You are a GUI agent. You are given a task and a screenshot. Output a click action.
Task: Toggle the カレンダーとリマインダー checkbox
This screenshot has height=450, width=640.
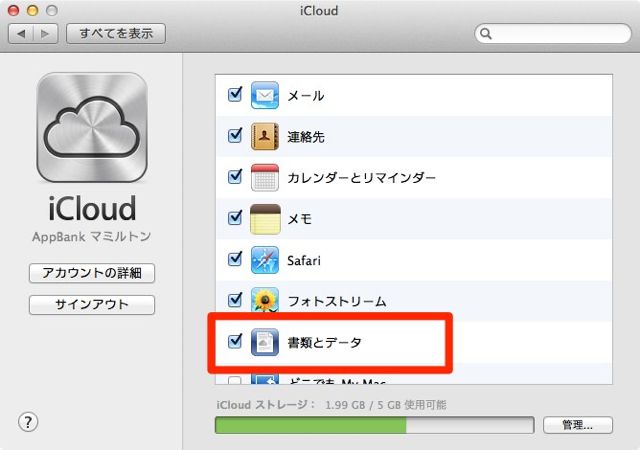pos(235,176)
